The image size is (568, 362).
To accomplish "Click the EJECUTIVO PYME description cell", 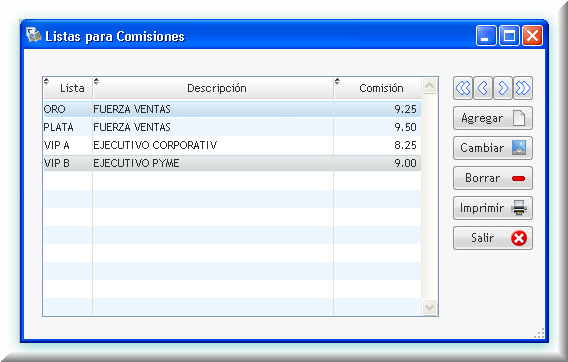I will 136,163.
